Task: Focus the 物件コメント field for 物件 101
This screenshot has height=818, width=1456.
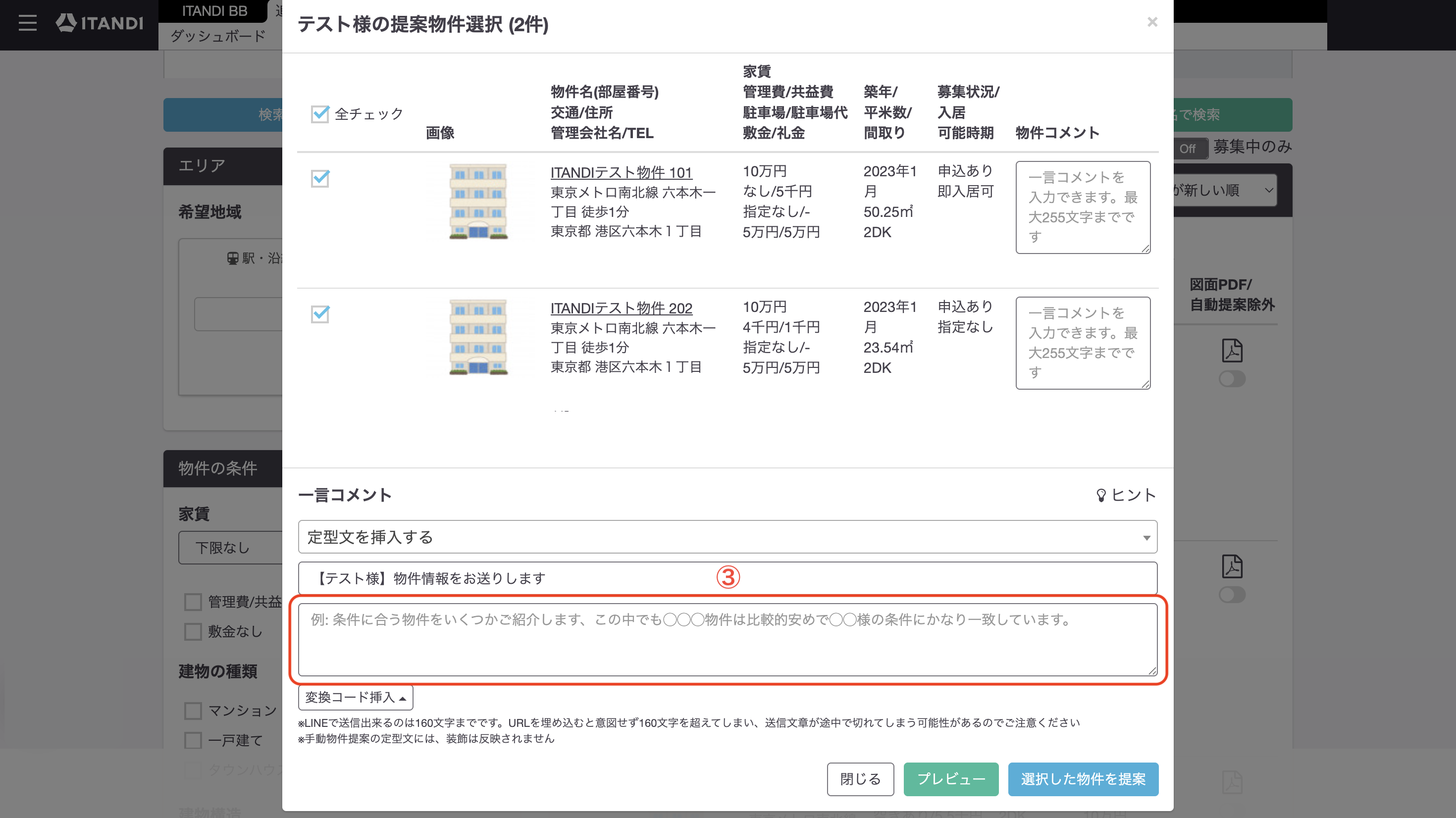Action: (x=1083, y=207)
